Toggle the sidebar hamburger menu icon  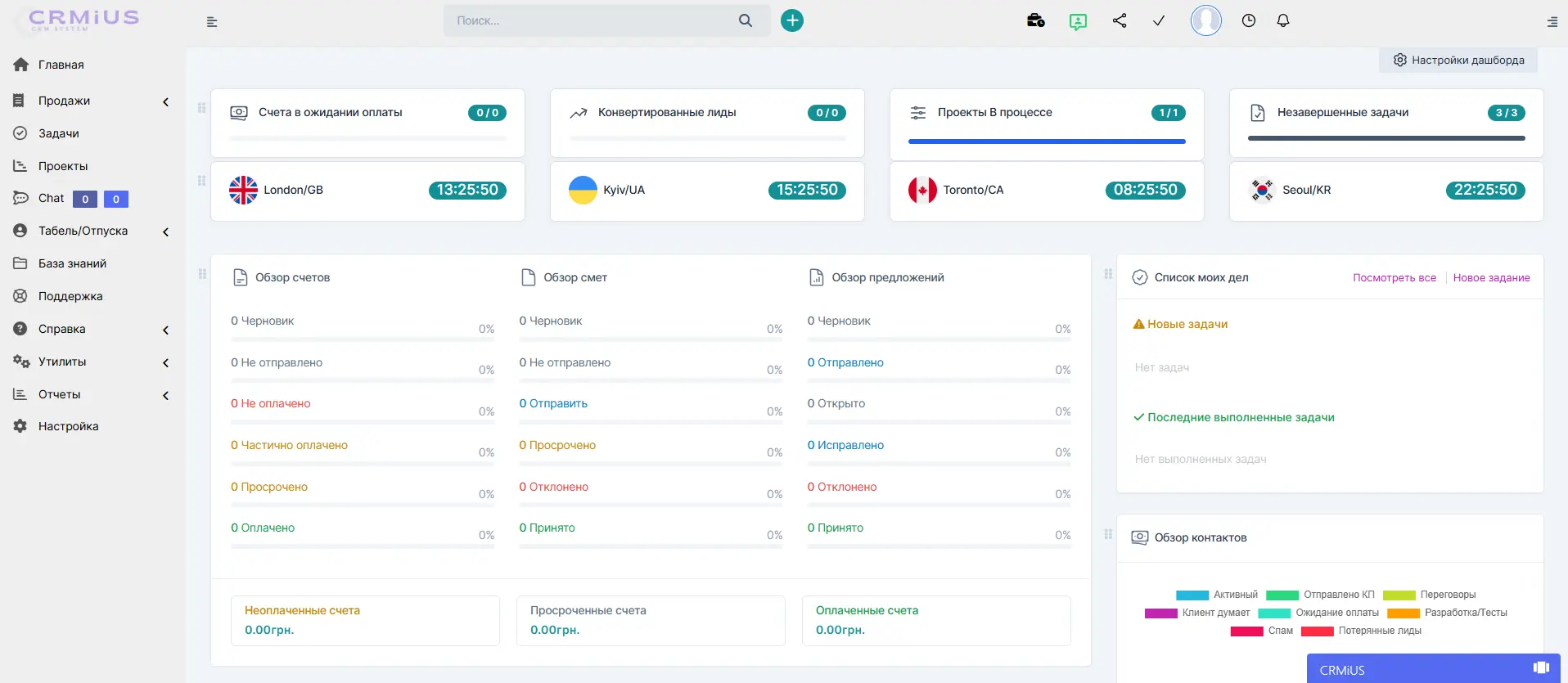coord(212,22)
